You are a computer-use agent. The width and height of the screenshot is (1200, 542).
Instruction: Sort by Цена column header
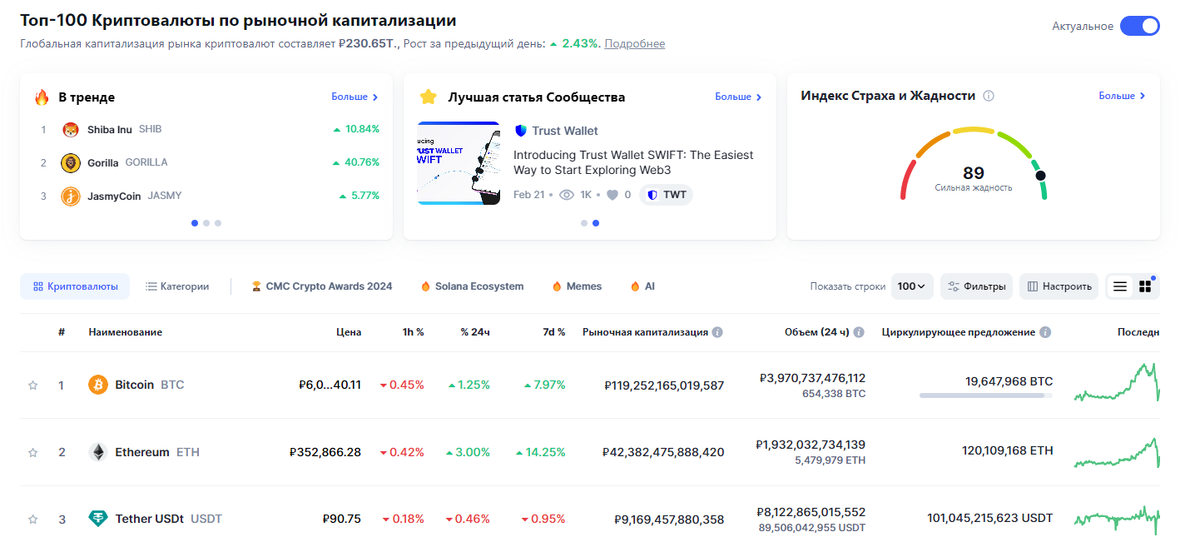coord(348,332)
